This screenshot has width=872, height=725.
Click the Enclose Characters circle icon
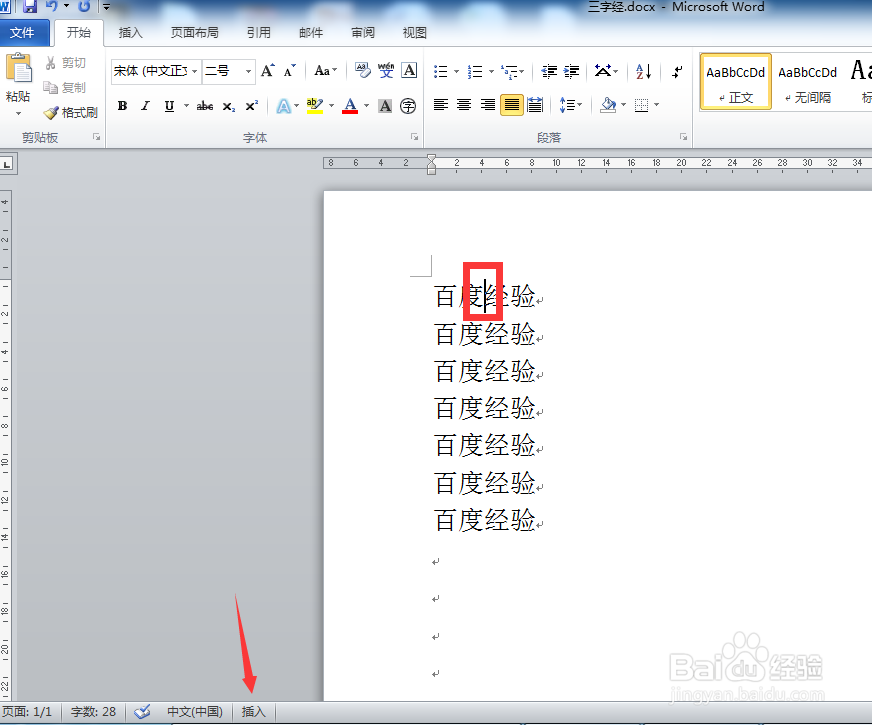tap(408, 106)
